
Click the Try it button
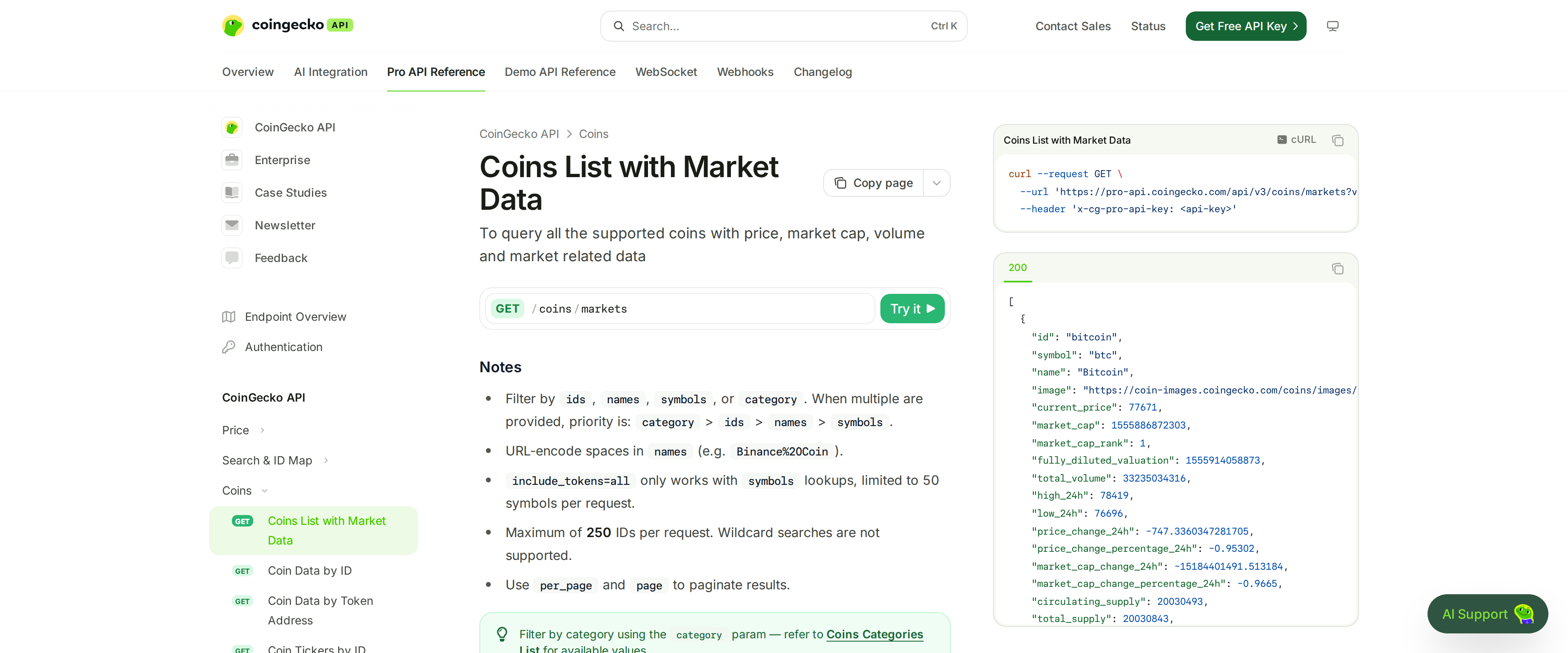coord(912,309)
